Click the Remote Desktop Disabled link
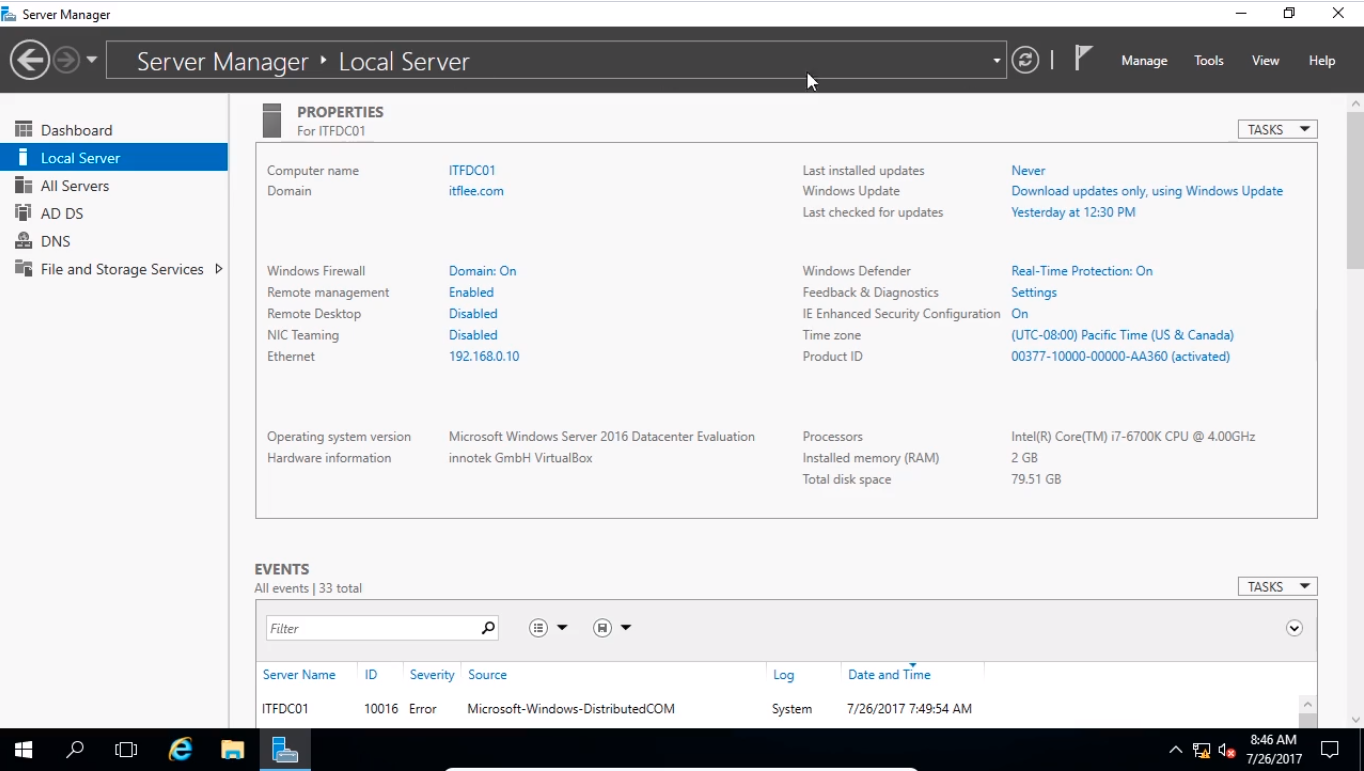 [473, 314]
